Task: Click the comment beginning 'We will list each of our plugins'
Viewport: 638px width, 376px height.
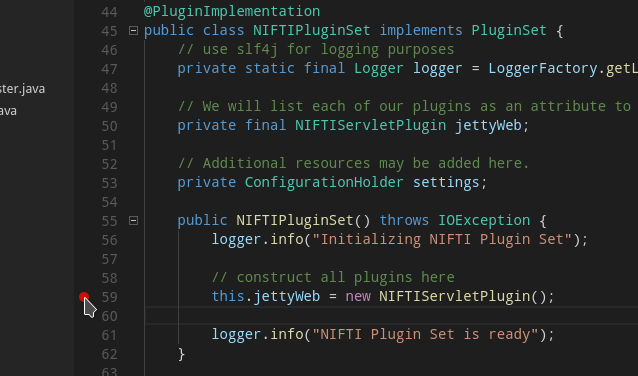Action: coord(404,106)
